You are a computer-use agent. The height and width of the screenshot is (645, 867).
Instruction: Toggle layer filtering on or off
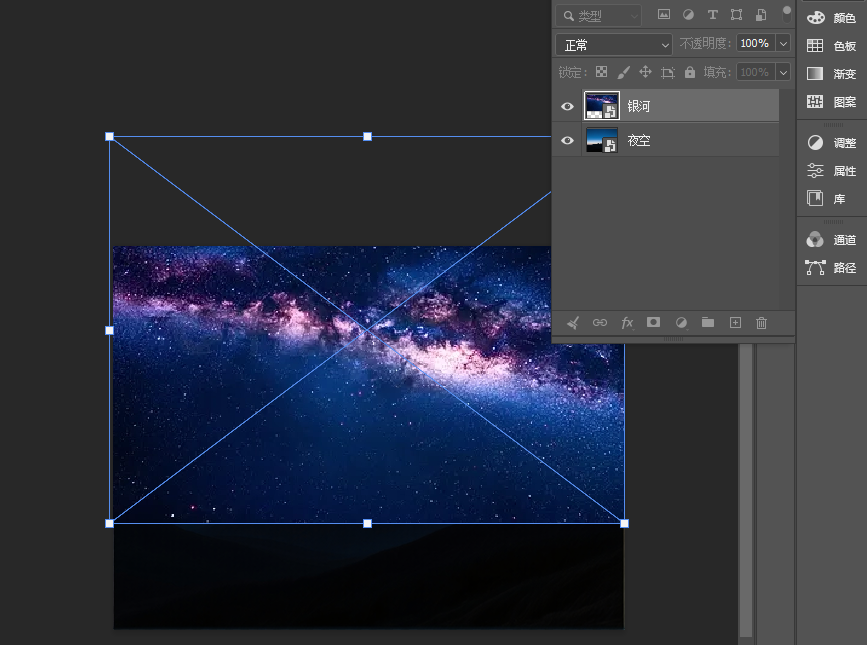[786, 15]
